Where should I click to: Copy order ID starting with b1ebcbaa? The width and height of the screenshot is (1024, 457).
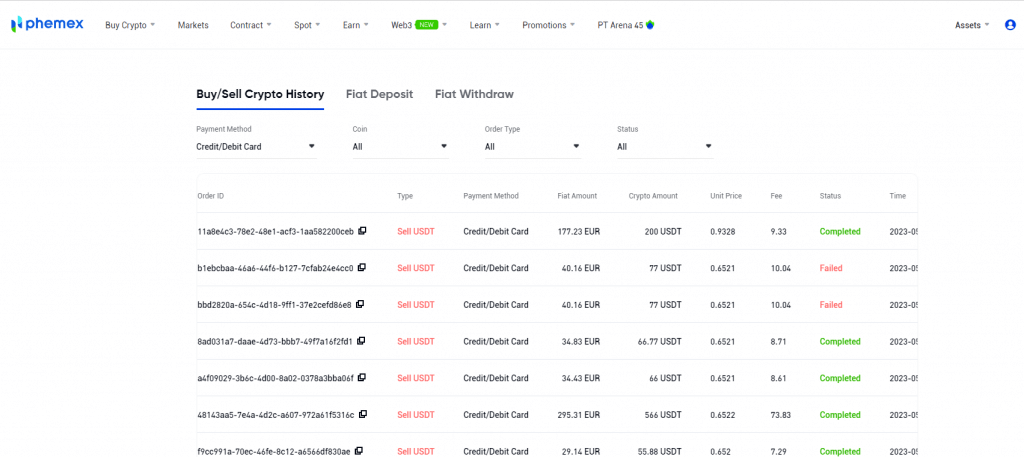(362, 268)
